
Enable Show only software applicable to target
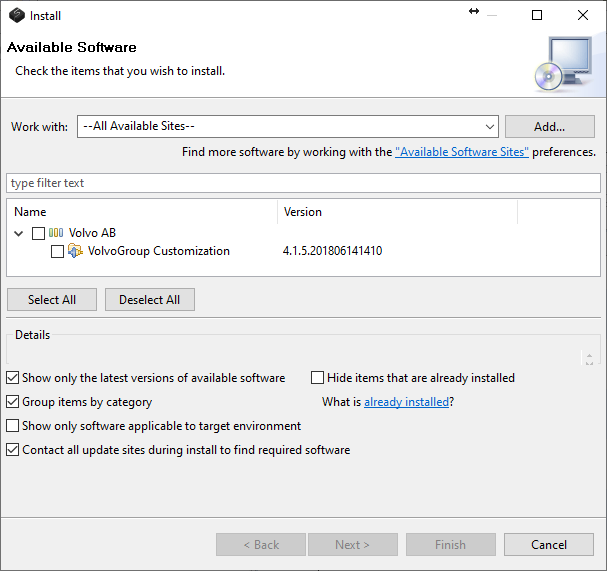tap(13, 426)
